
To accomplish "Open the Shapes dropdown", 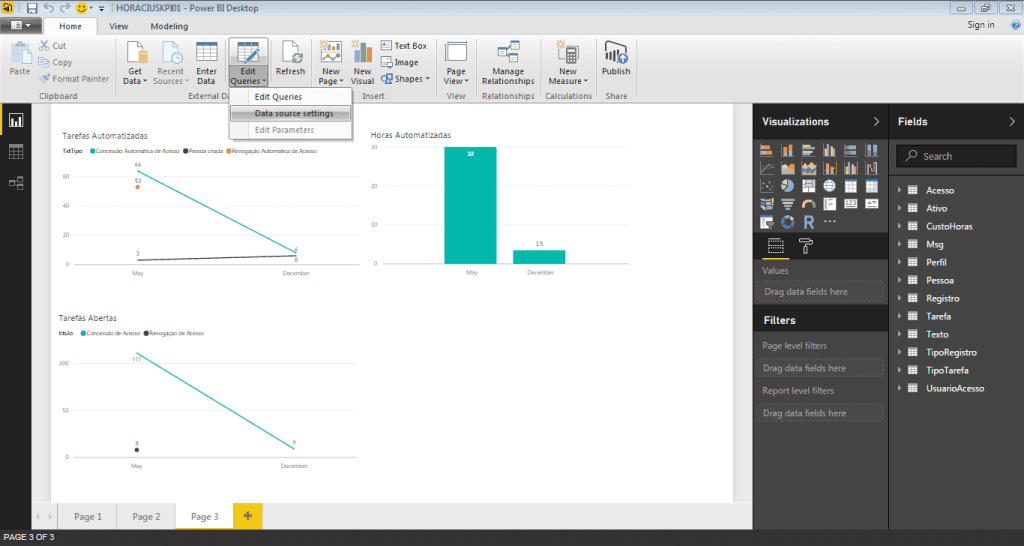I will 406,79.
